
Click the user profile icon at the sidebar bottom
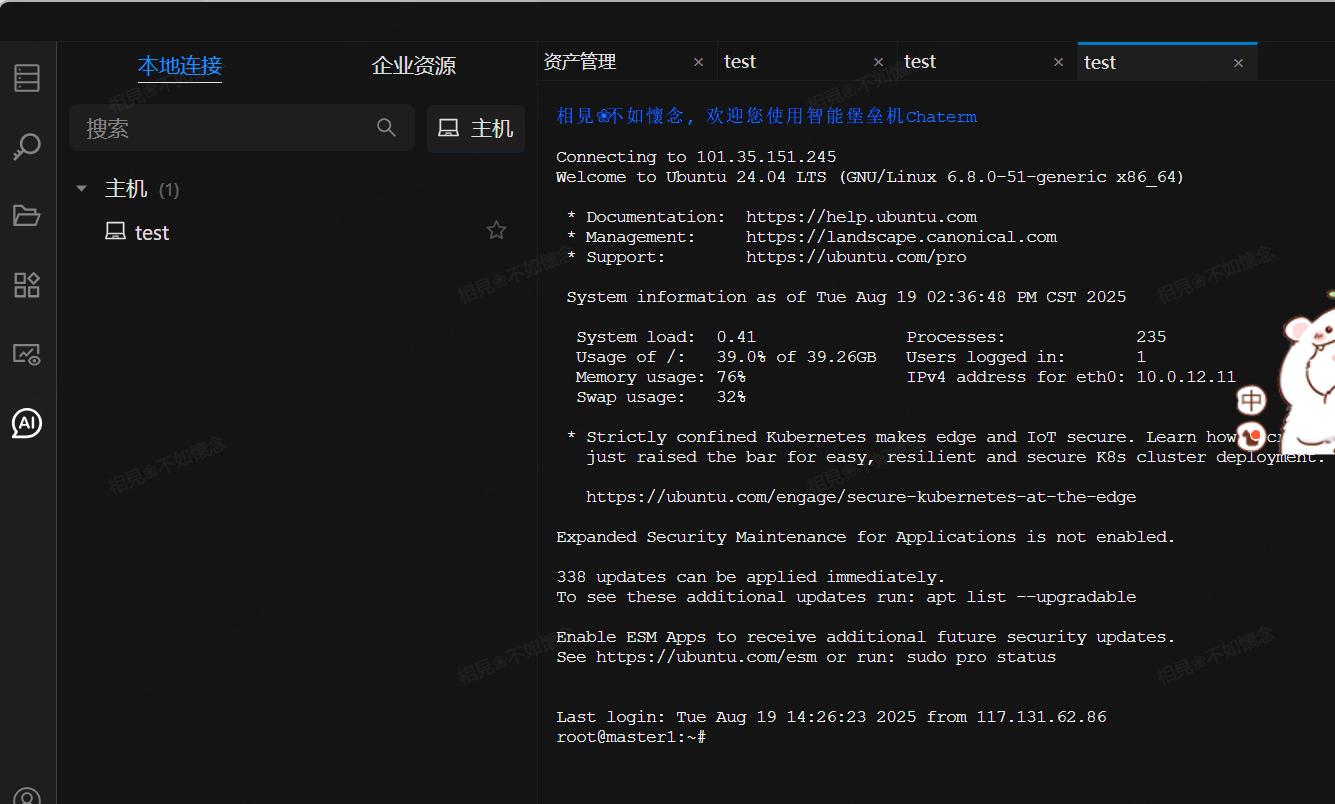click(27, 796)
